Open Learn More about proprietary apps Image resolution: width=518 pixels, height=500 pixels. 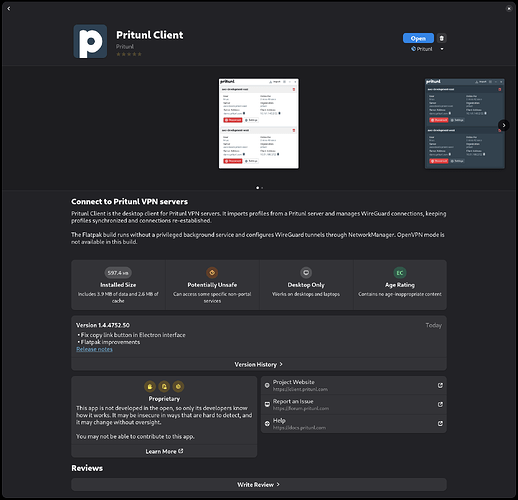(164, 451)
